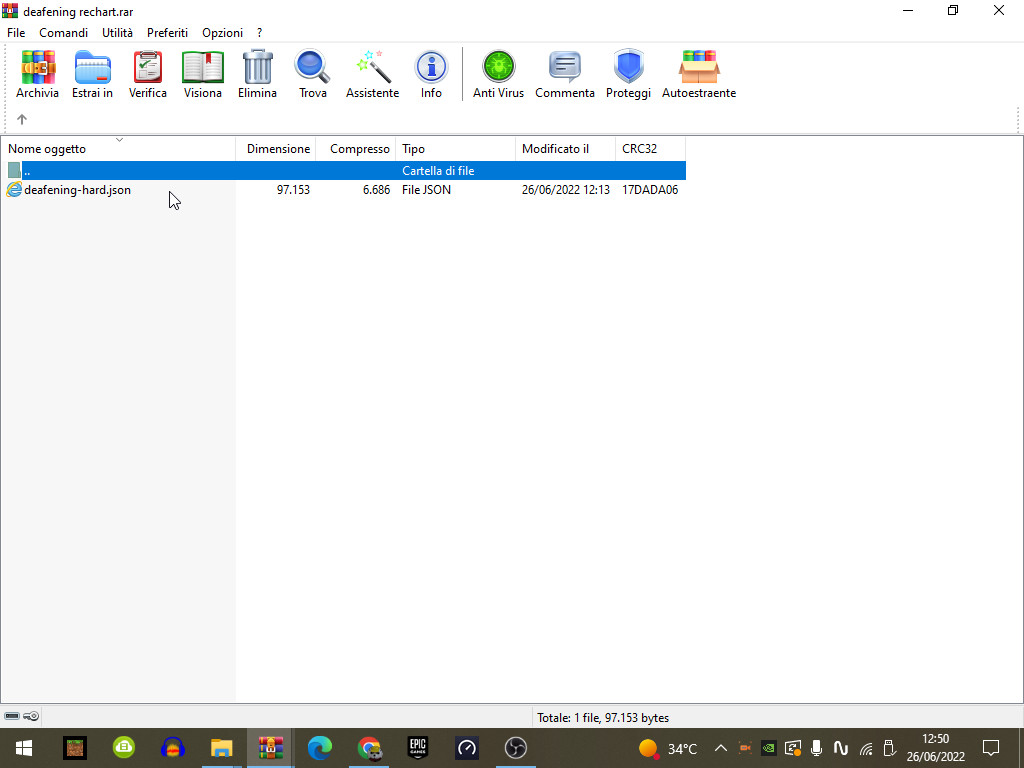1024x768 pixels.
Task: Click the Archivia toolbar icon
Action: click(37, 74)
